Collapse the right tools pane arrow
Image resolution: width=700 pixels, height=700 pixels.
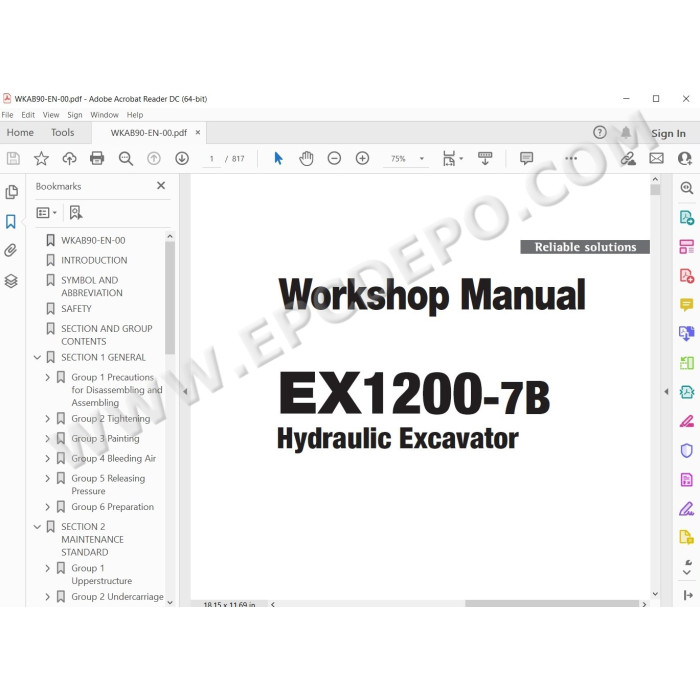pos(666,392)
